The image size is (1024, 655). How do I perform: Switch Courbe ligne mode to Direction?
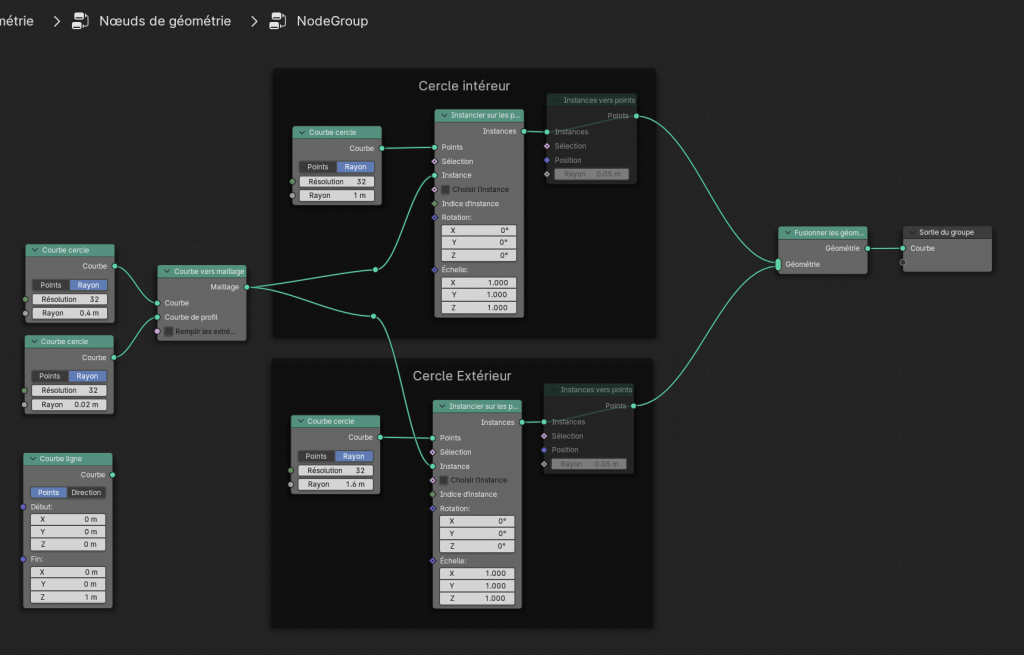point(86,492)
